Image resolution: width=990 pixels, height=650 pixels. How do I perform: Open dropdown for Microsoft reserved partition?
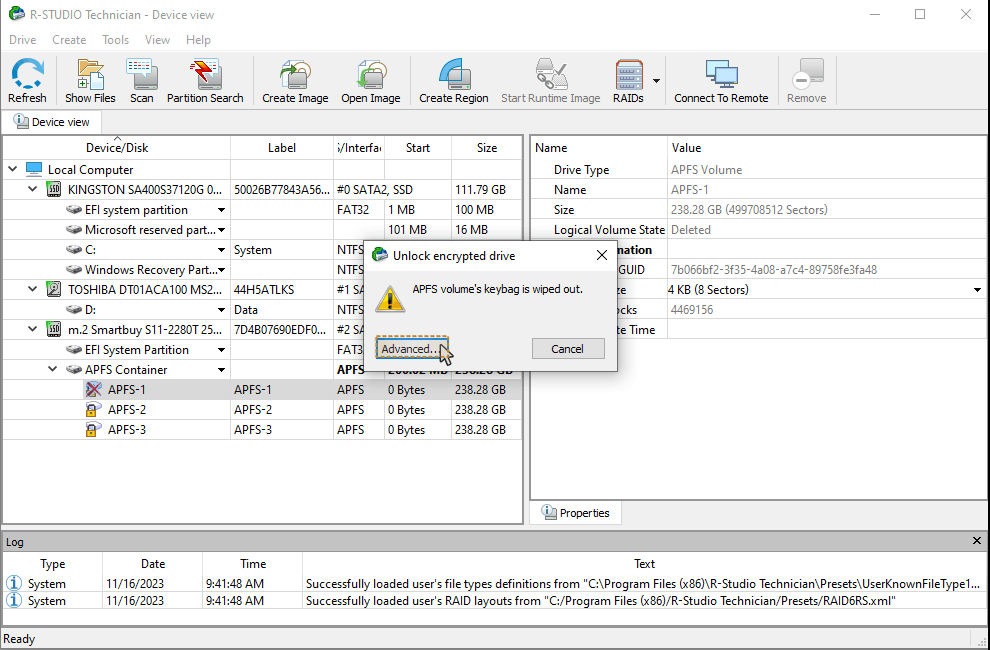click(x=222, y=230)
